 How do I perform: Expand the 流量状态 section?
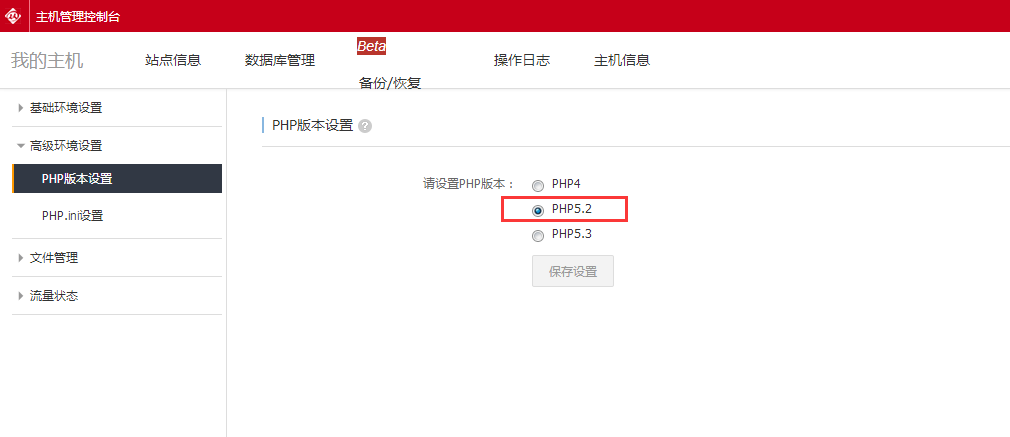(53, 296)
